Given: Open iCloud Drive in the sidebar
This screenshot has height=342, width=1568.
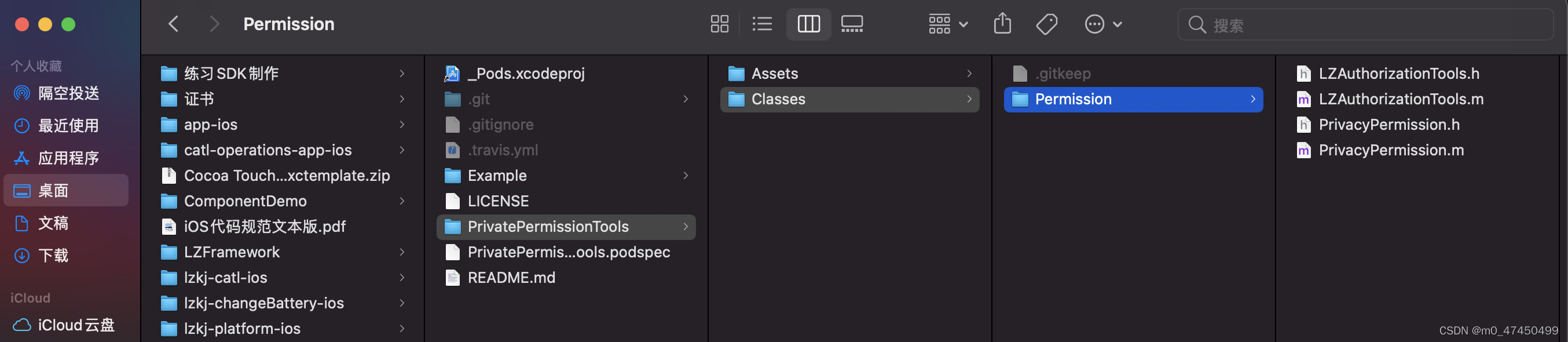Looking at the screenshot, I should click(x=76, y=325).
